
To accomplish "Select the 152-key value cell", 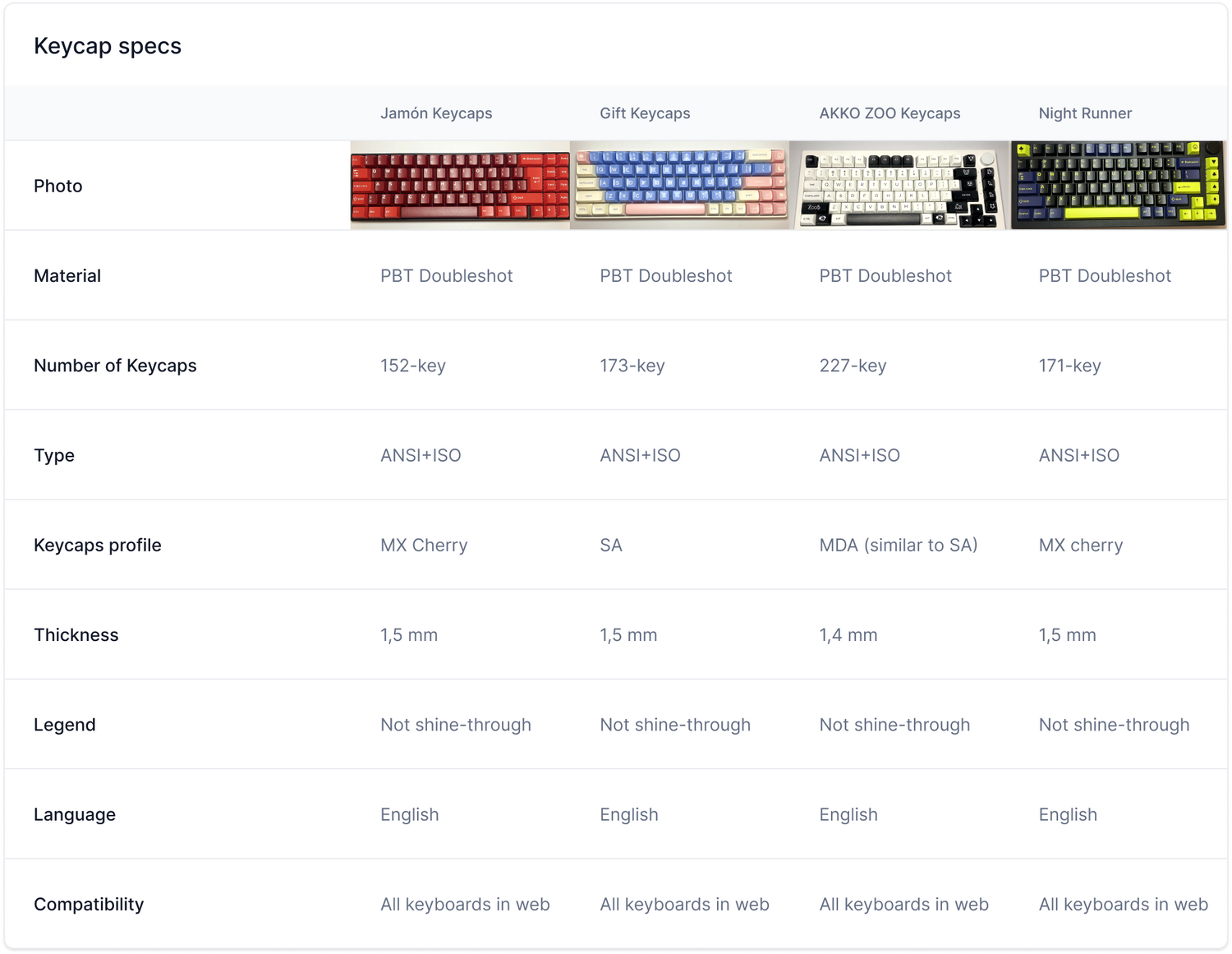I will coord(413,366).
